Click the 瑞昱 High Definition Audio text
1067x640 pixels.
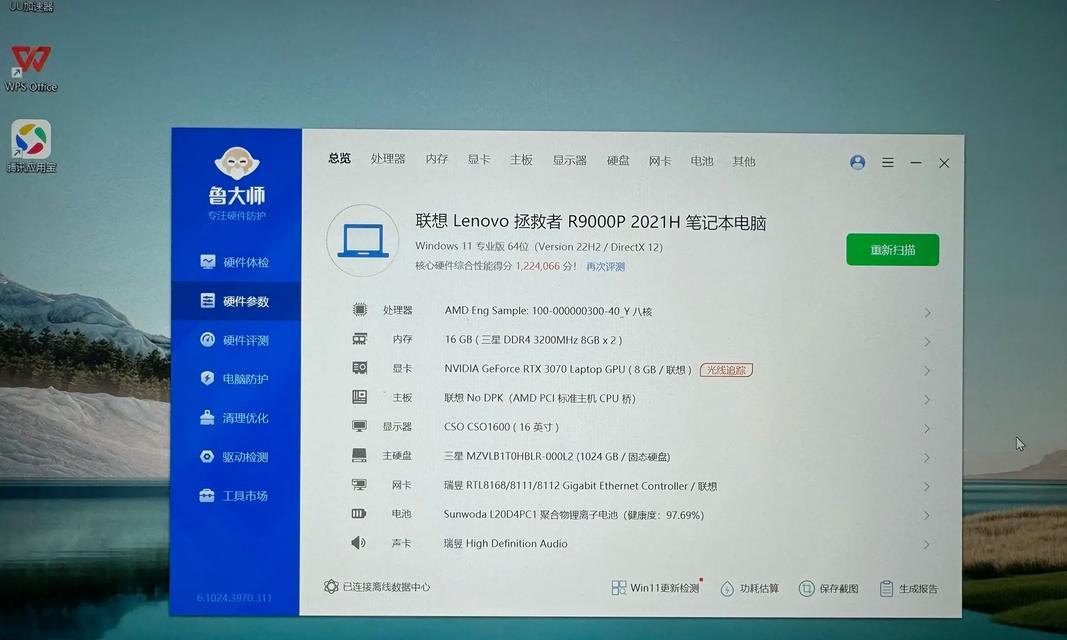click(x=506, y=543)
